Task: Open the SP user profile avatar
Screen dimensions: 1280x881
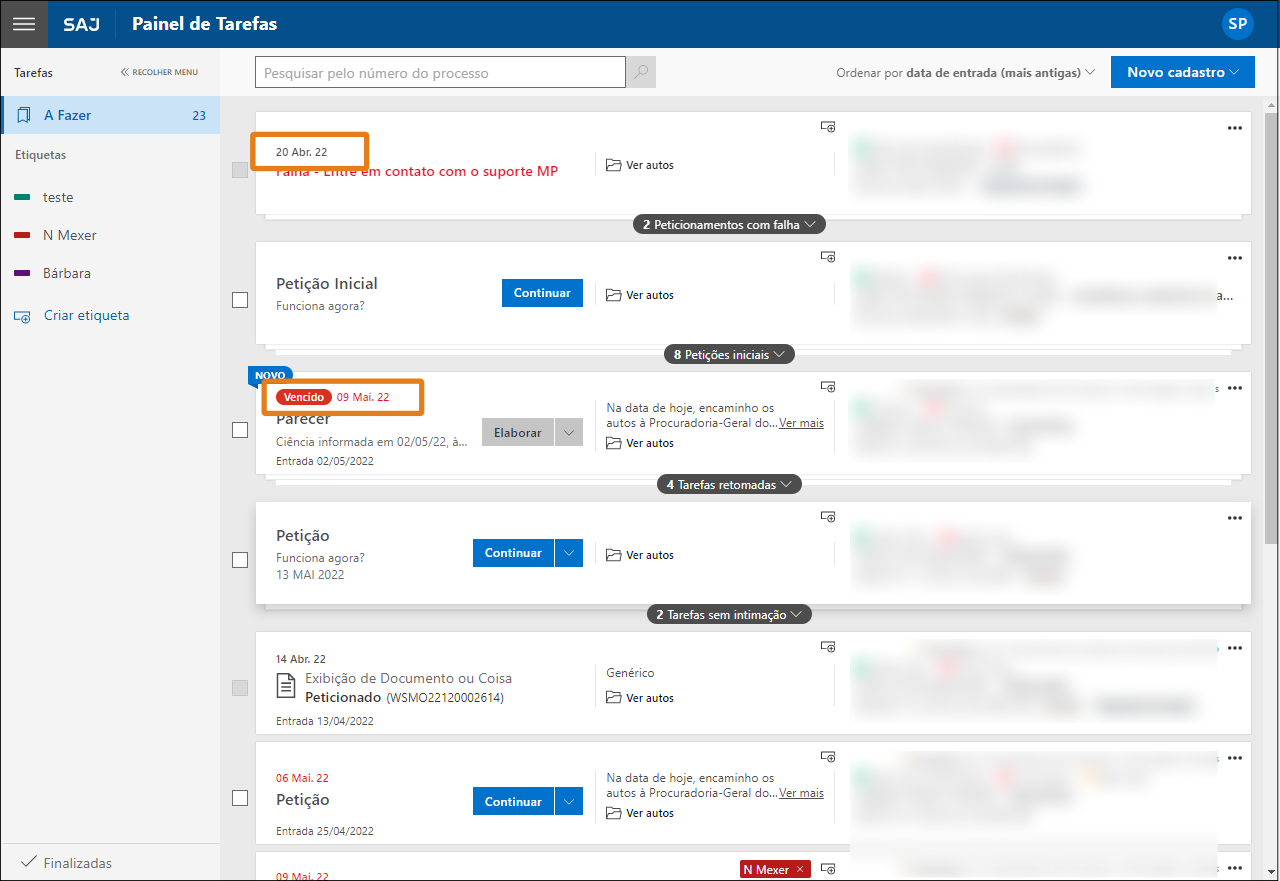Action: click(x=1237, y=24)
